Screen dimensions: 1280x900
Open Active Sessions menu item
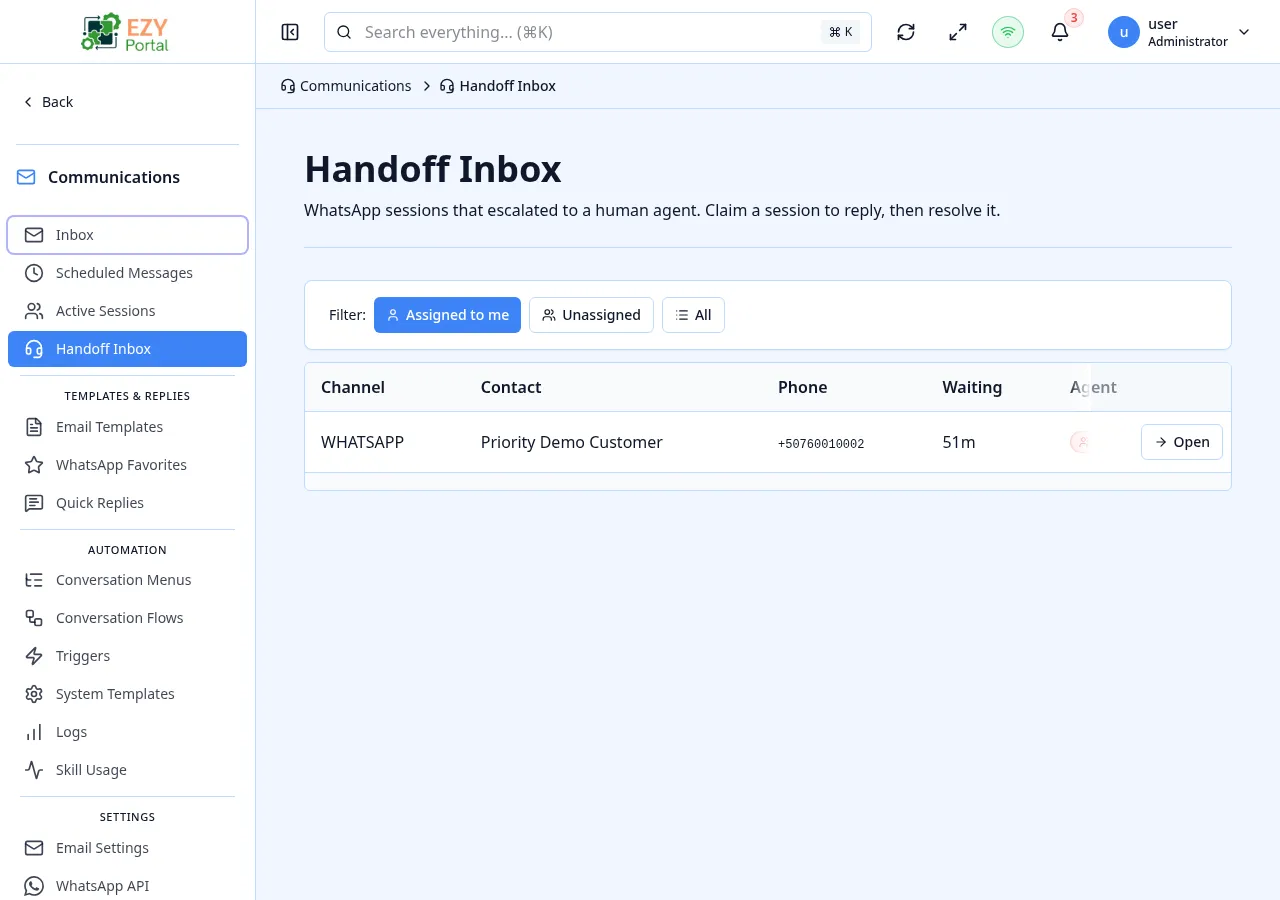click(x=127, y=311)
